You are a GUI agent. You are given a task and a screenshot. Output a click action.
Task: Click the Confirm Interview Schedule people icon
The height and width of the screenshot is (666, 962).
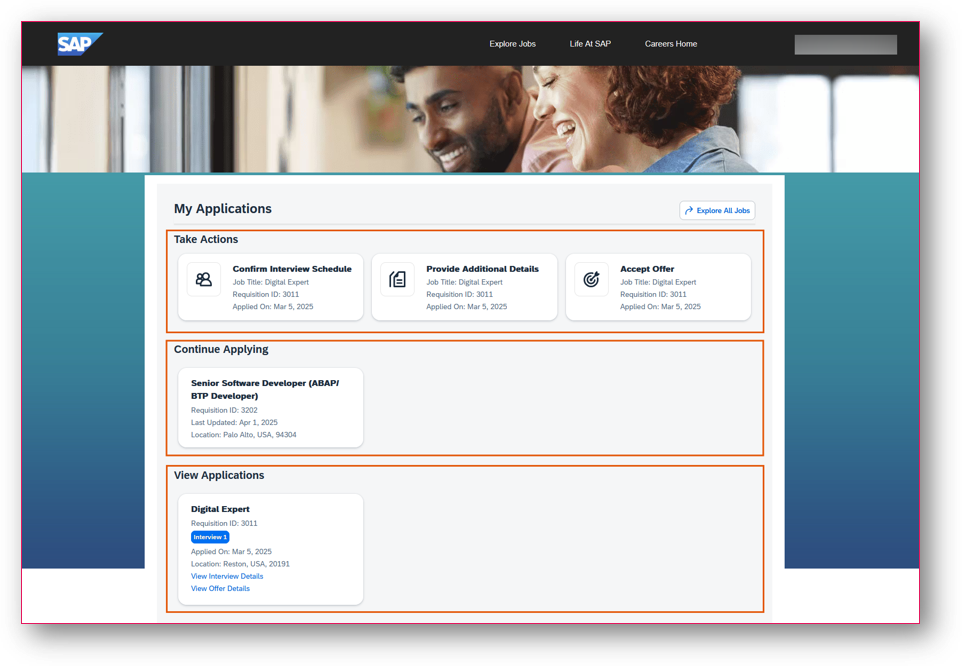pyautogui.click(x=204, y=280)
